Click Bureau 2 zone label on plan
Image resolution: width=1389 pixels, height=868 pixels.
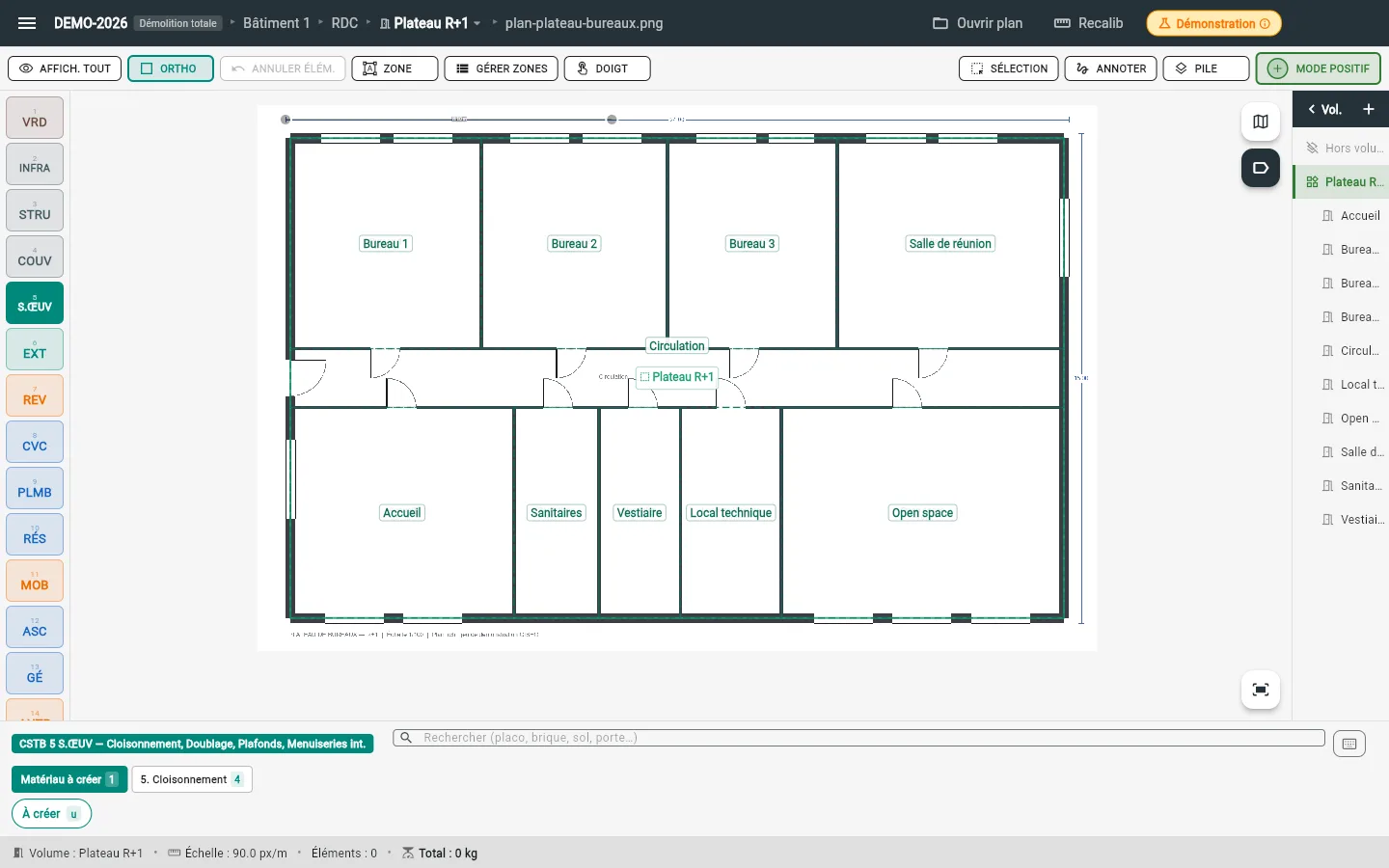[x=574, y=244]
